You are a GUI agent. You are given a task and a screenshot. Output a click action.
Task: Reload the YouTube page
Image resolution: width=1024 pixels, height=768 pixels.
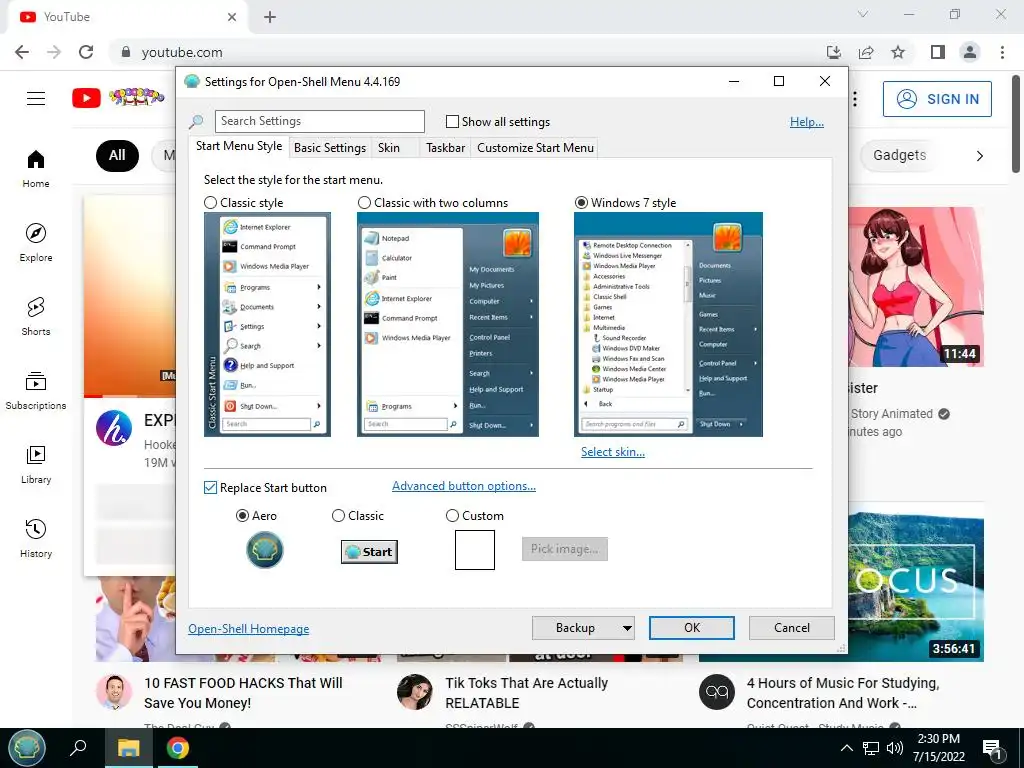[x=86, y=52]
